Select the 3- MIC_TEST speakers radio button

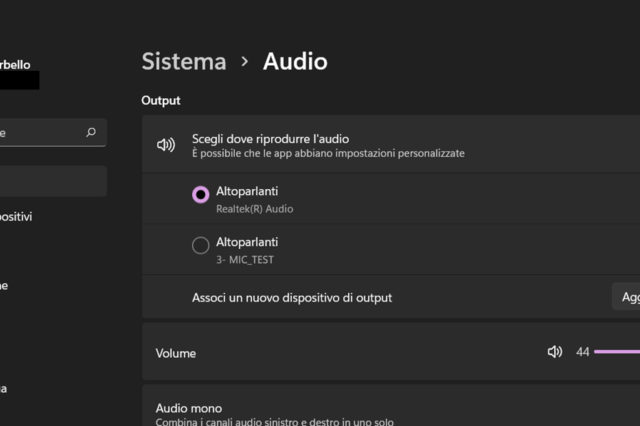200,245
